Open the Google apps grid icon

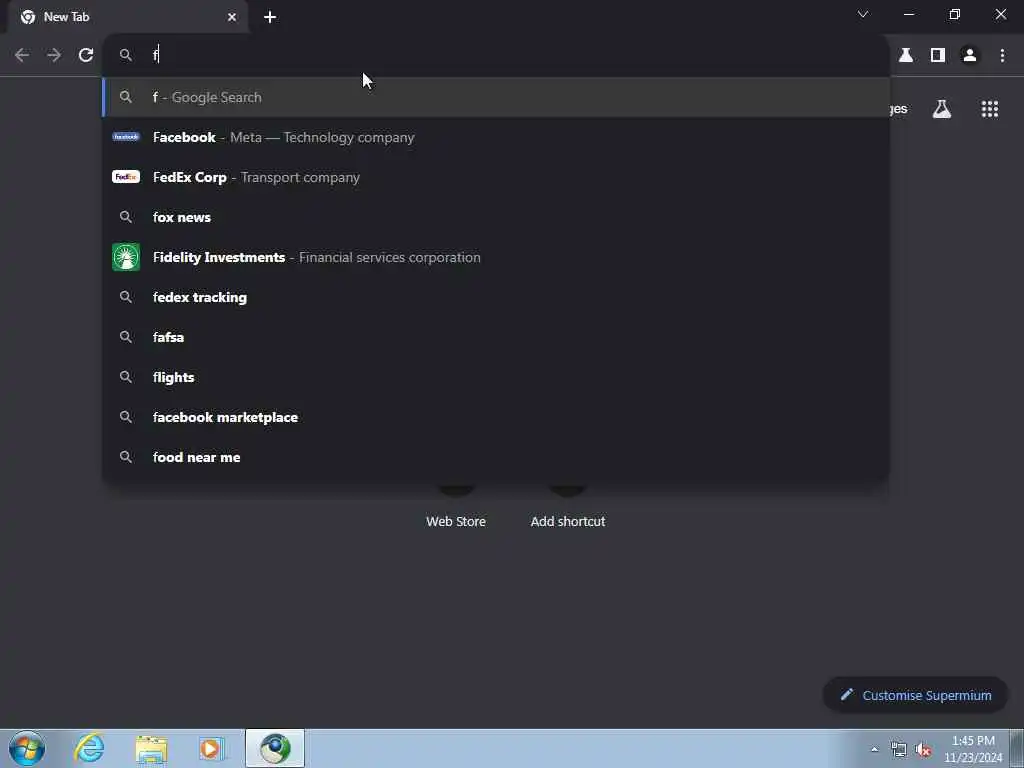click(x=990, y=109)
